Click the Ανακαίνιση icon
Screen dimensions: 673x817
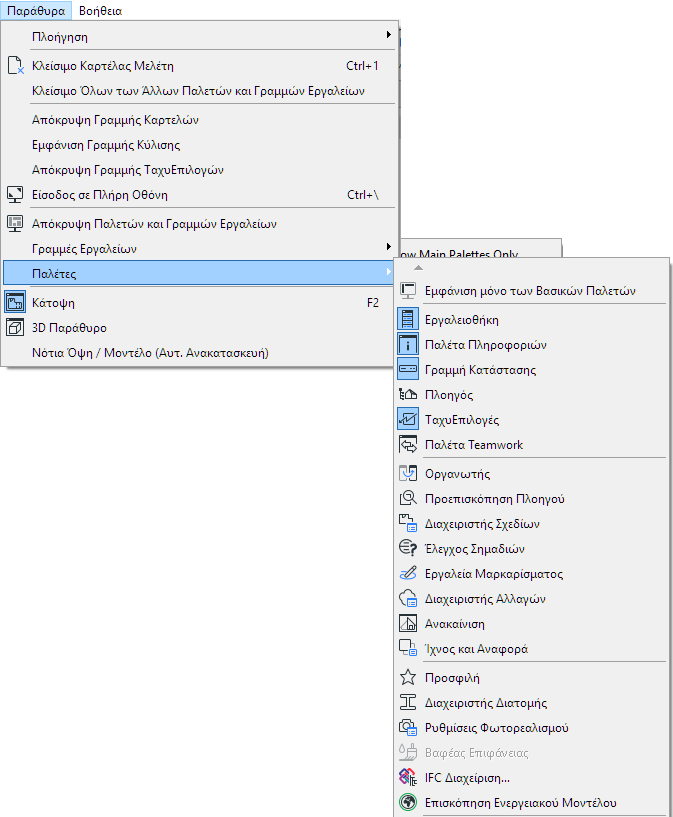click(x=408, y=624)
